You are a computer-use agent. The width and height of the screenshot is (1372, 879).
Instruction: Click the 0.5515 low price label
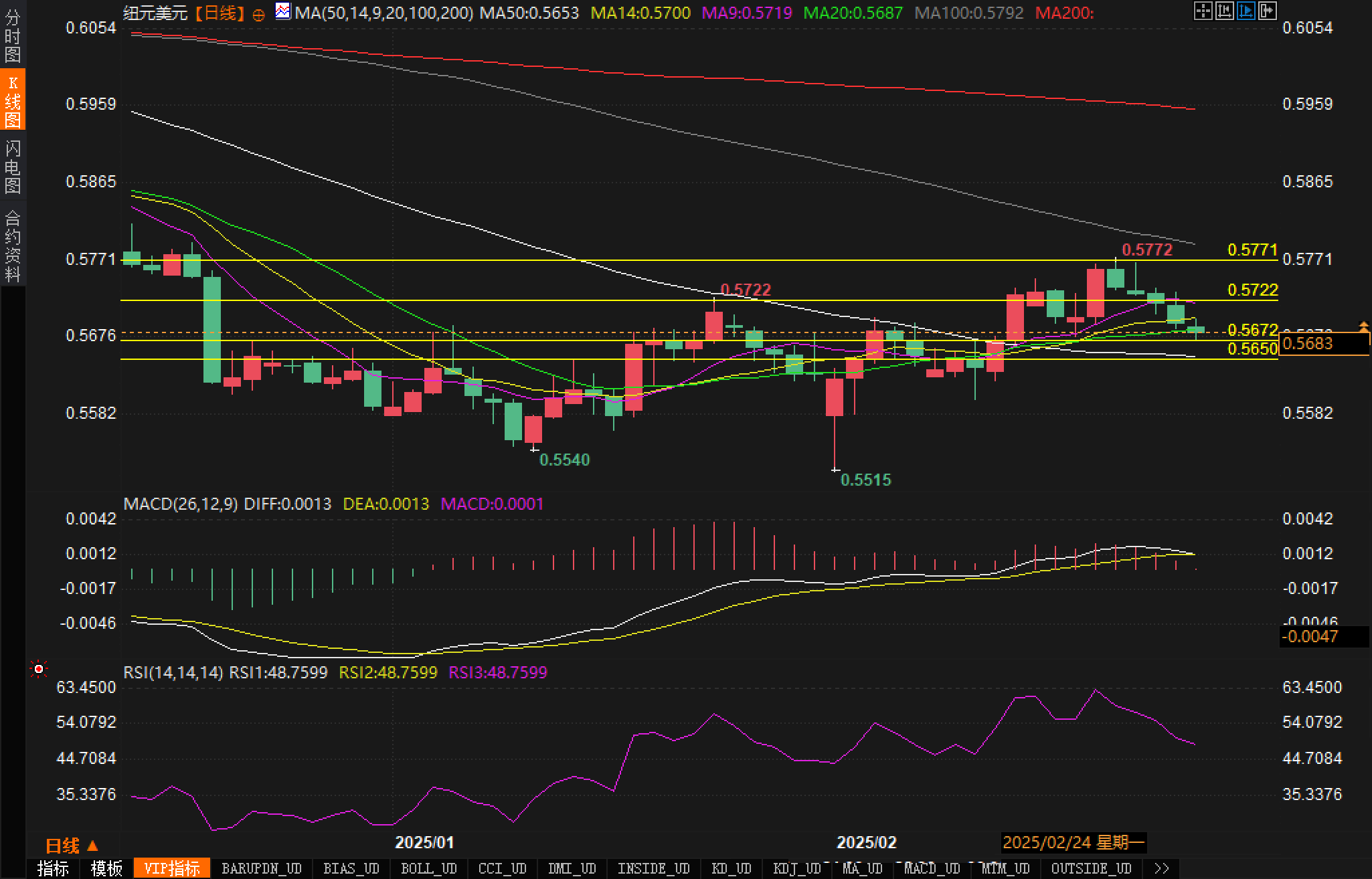tap(865, 480)
